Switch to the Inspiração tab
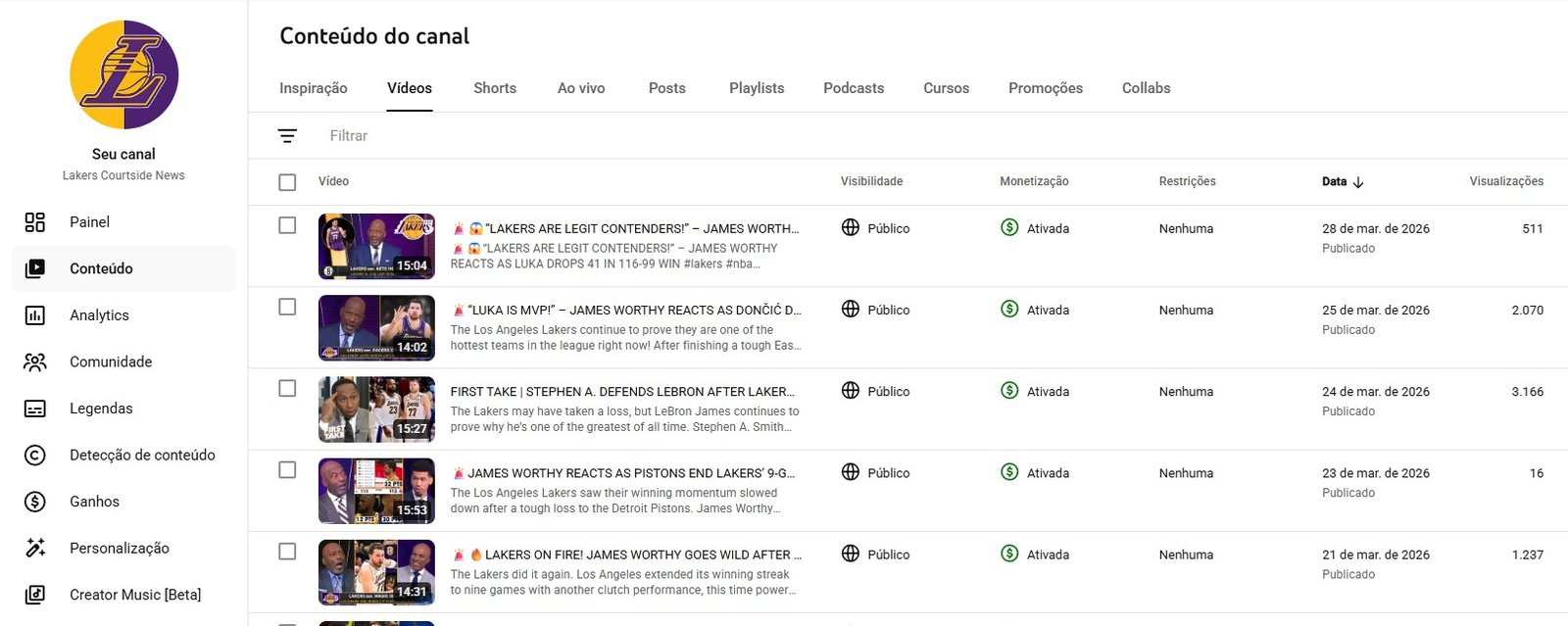1568x626 pixels. 314,88
